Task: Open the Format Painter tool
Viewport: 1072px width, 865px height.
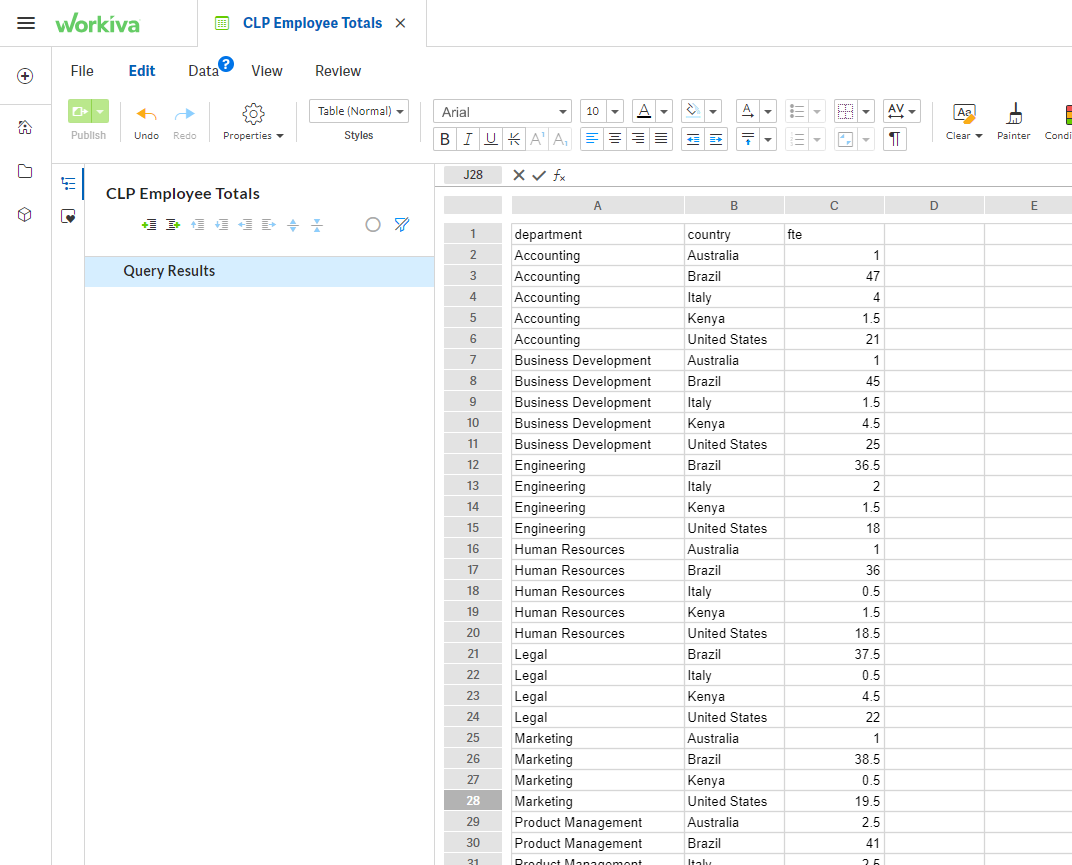Action: (1014, 122)
